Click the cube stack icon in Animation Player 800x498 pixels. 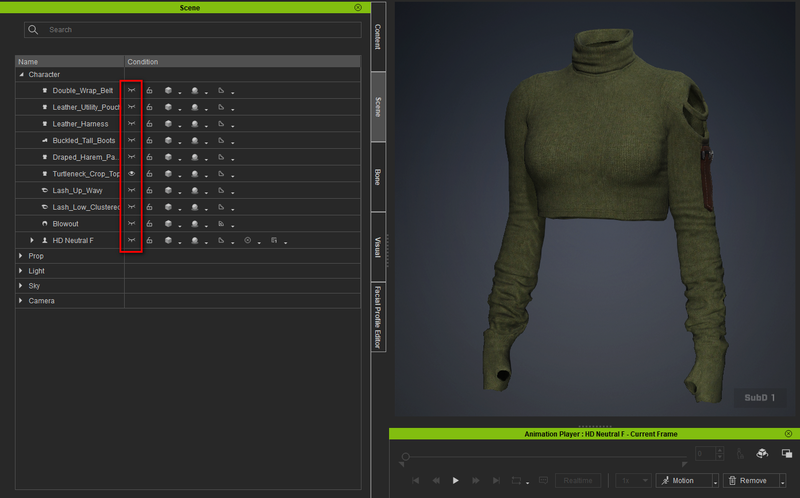pyautogui.click(x=762, y=453)
